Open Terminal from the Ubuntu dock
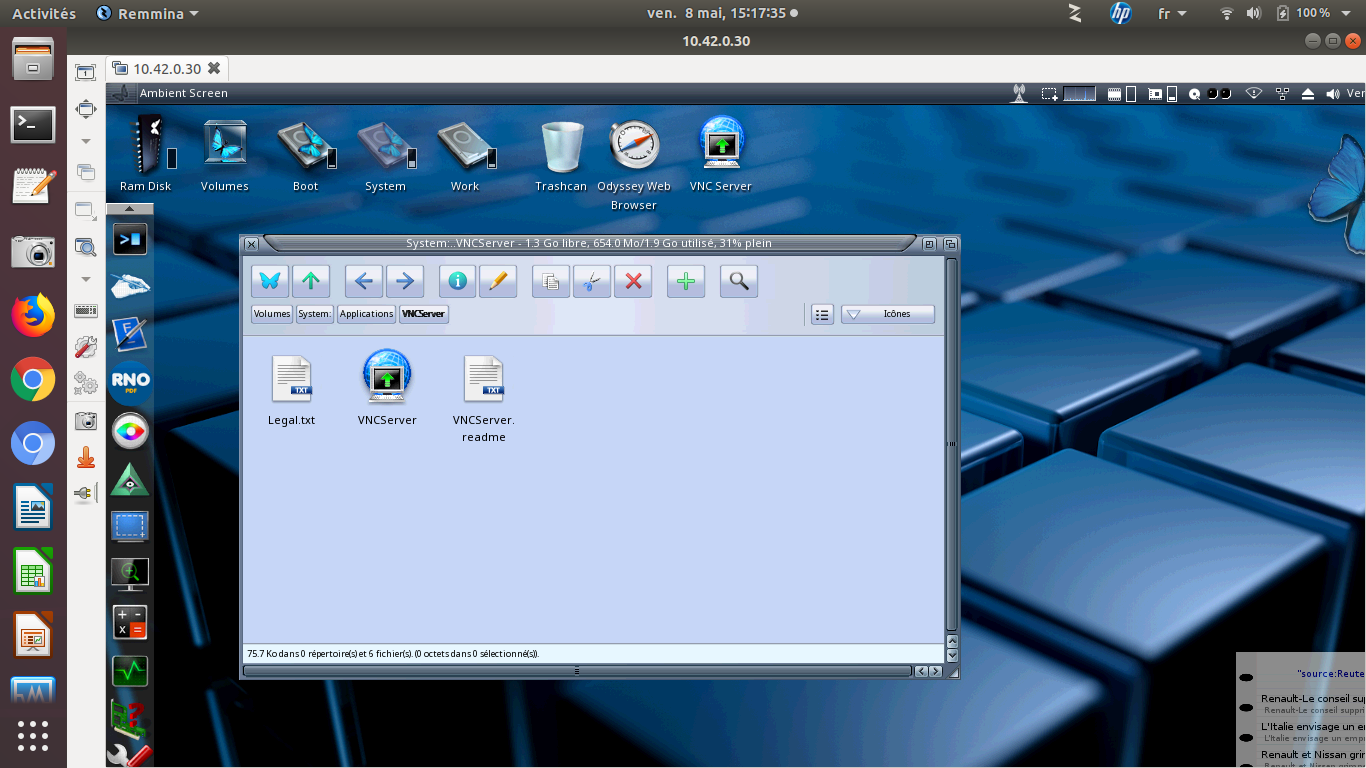Image resolution: width=1366 pixels, height=768 pixels. [x=33, y=124]
